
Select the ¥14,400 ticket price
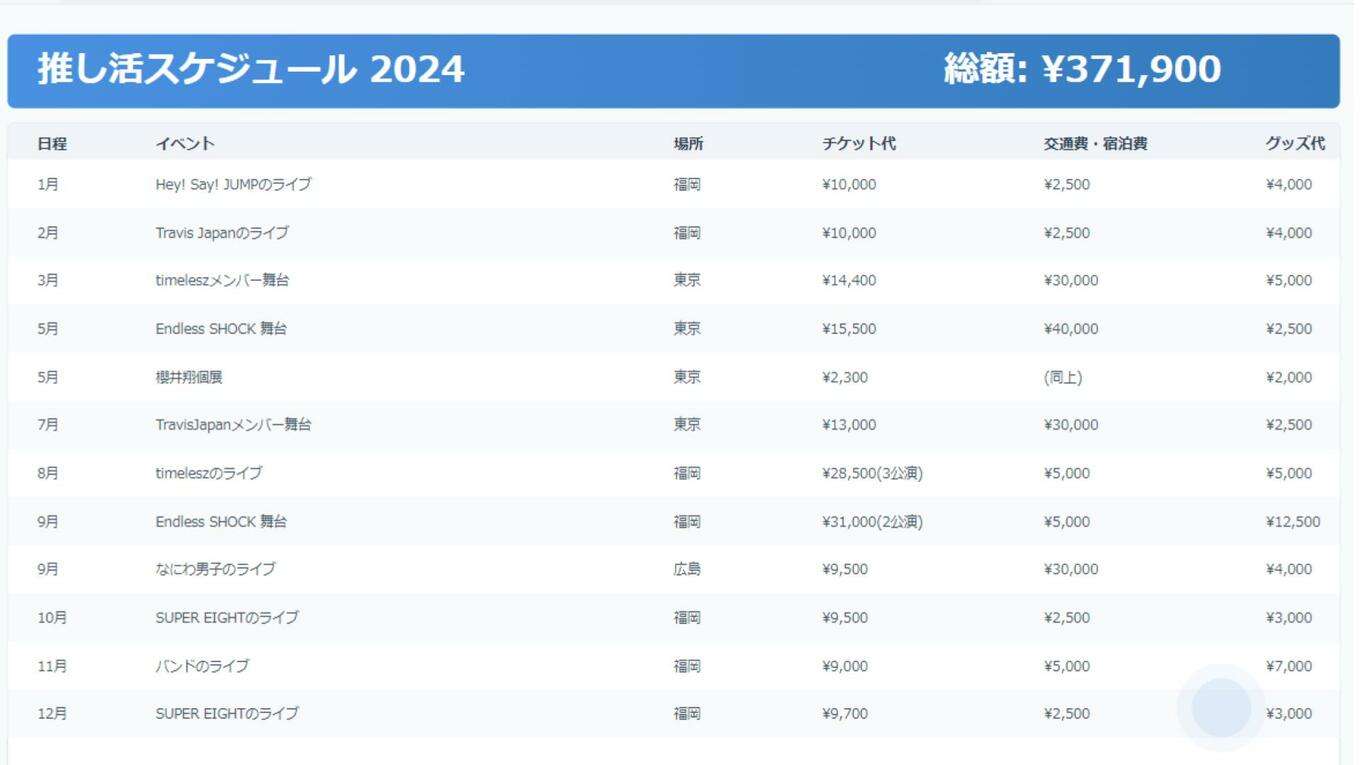click(849, 281)
